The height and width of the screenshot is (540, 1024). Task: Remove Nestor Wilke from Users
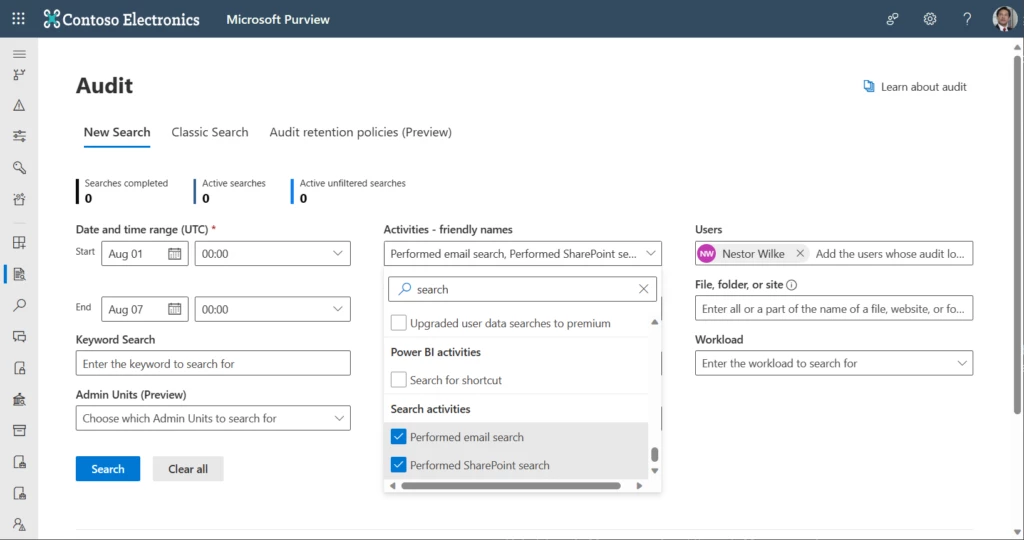click(800, 253)
